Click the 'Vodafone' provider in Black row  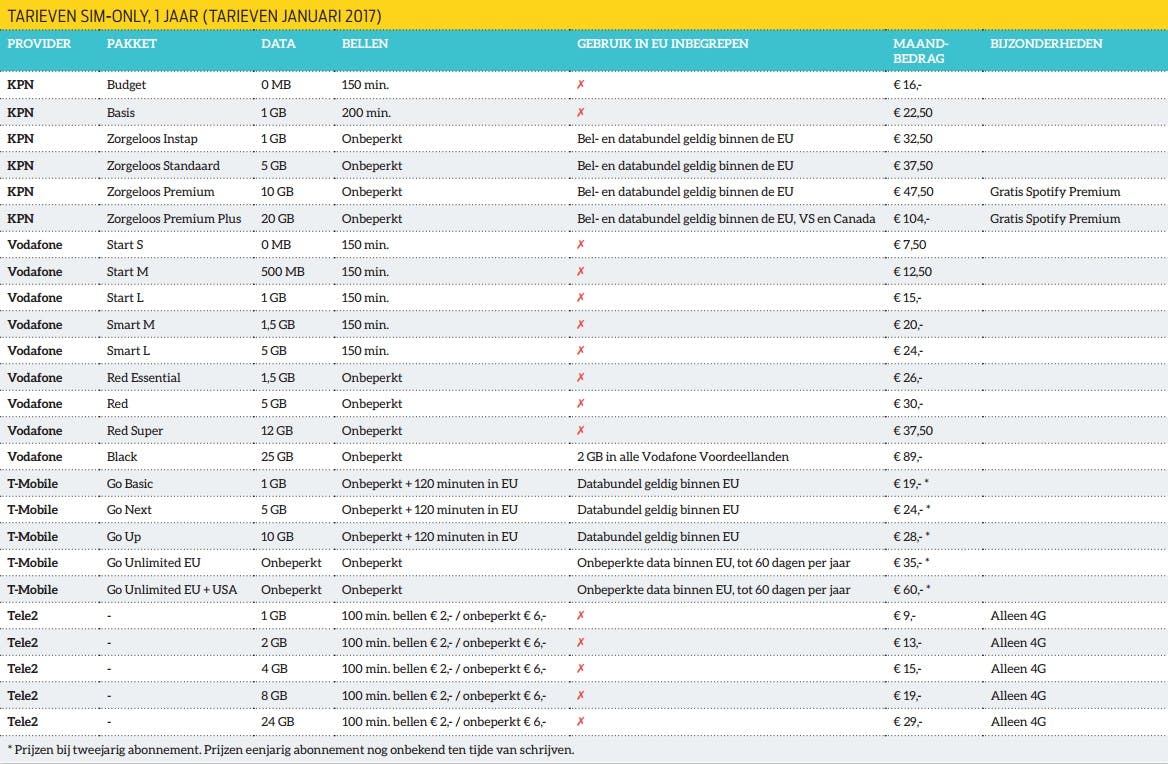click(x=34, y=457)
